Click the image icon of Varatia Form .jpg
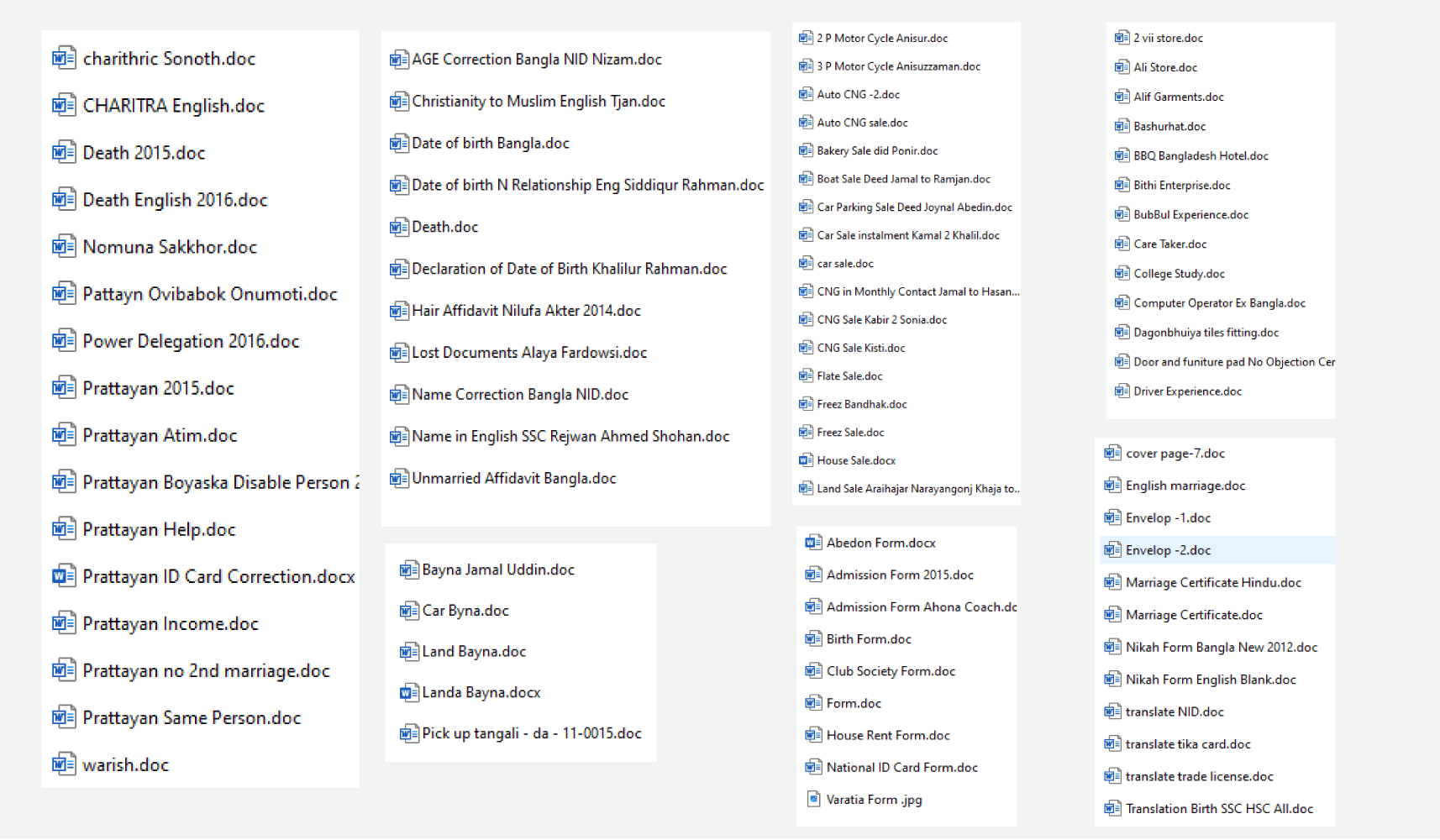1440x840 pixels. (x=813, y=799)
